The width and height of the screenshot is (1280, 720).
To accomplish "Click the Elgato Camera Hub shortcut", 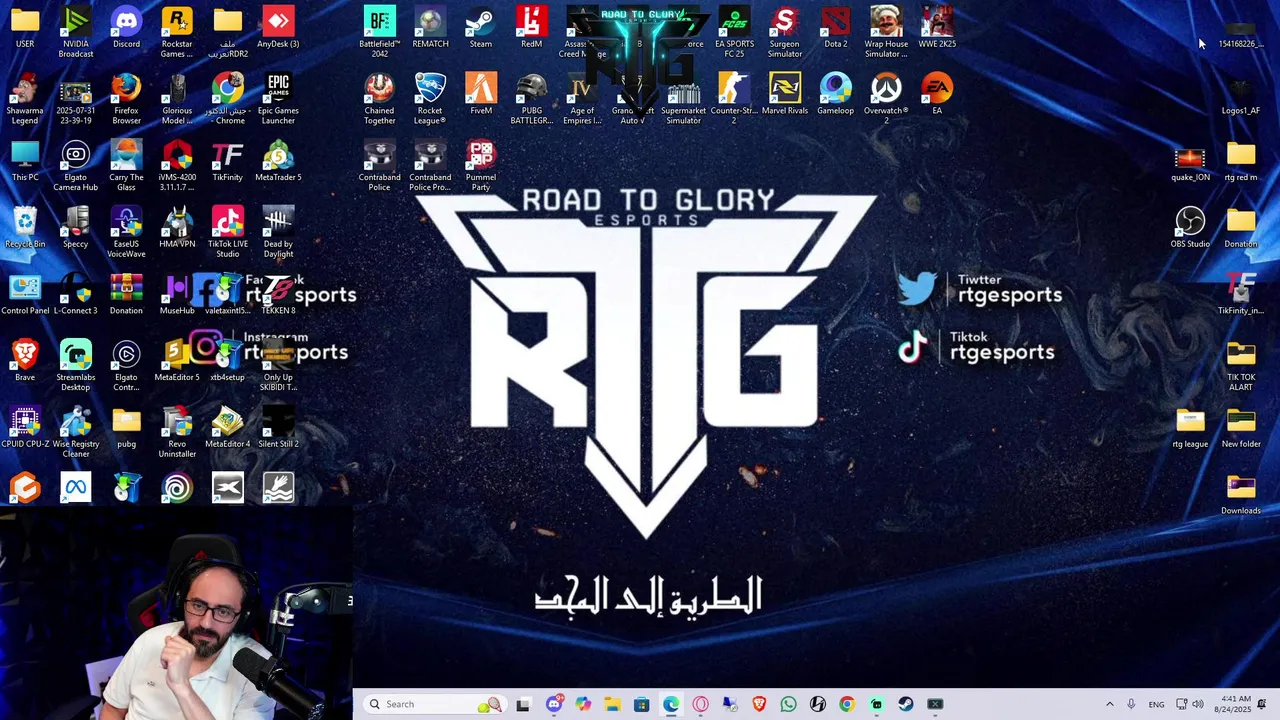I will 76,165.
